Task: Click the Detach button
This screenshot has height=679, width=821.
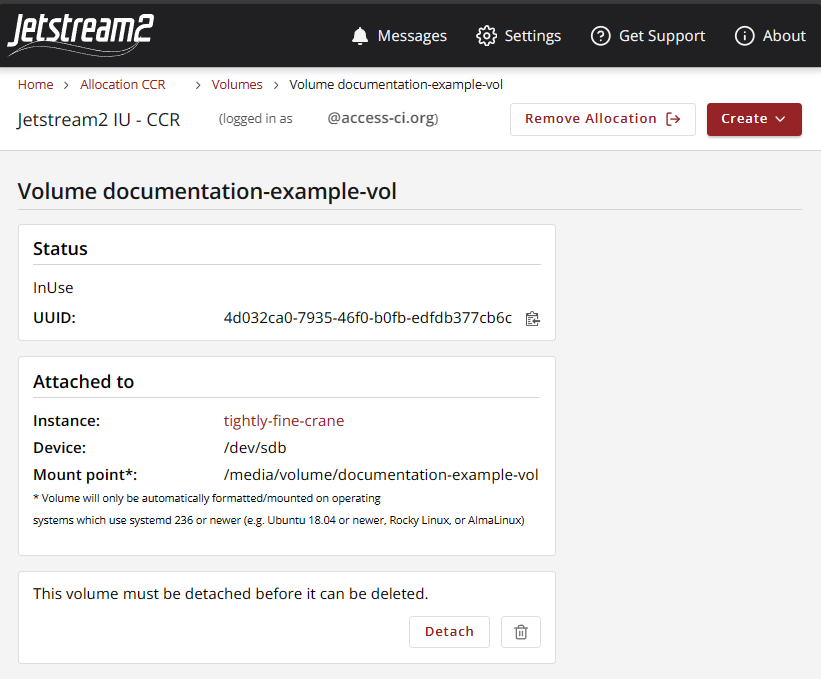Action: coord(449,631)
